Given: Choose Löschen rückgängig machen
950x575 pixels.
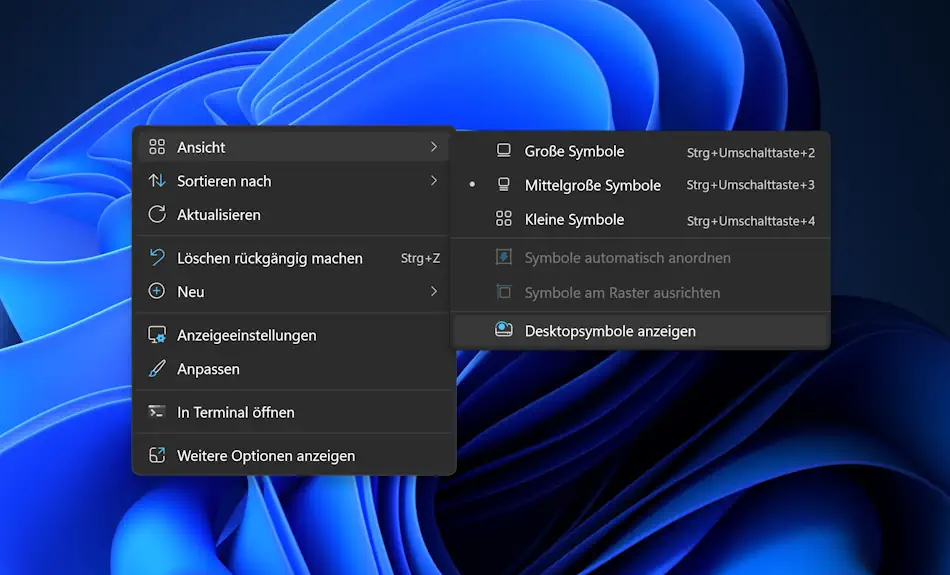Looking at the screenshot, I should (x=294, y=258).
